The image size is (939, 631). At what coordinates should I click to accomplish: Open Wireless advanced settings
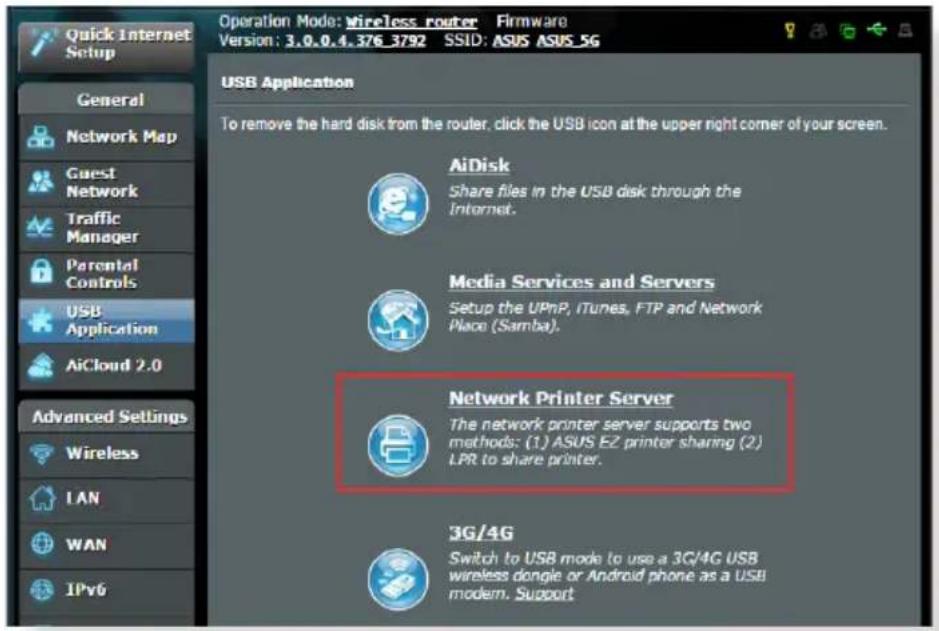coord(107,453)
